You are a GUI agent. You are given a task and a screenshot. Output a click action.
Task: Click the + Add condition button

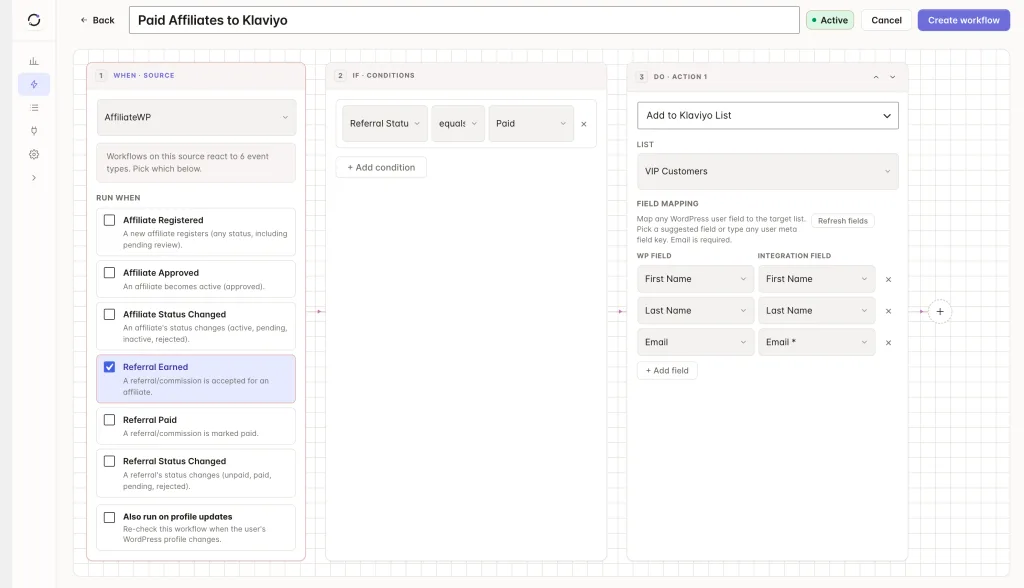381,167
